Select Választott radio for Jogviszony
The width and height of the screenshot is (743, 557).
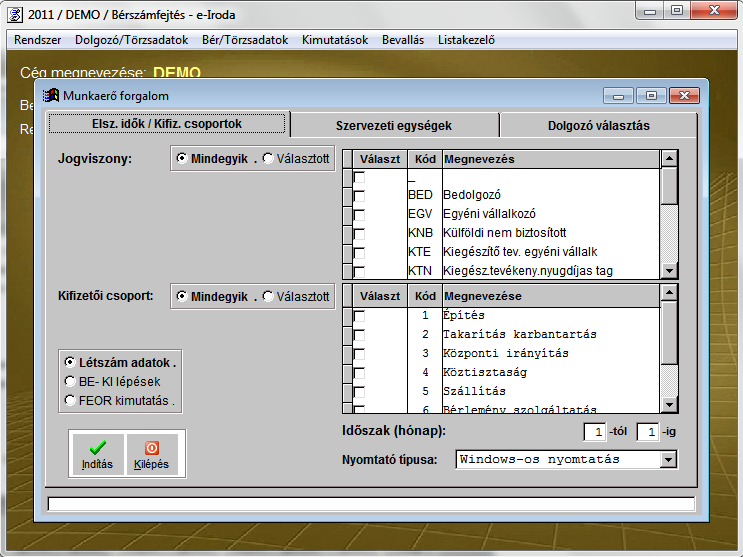coord(268,158)
